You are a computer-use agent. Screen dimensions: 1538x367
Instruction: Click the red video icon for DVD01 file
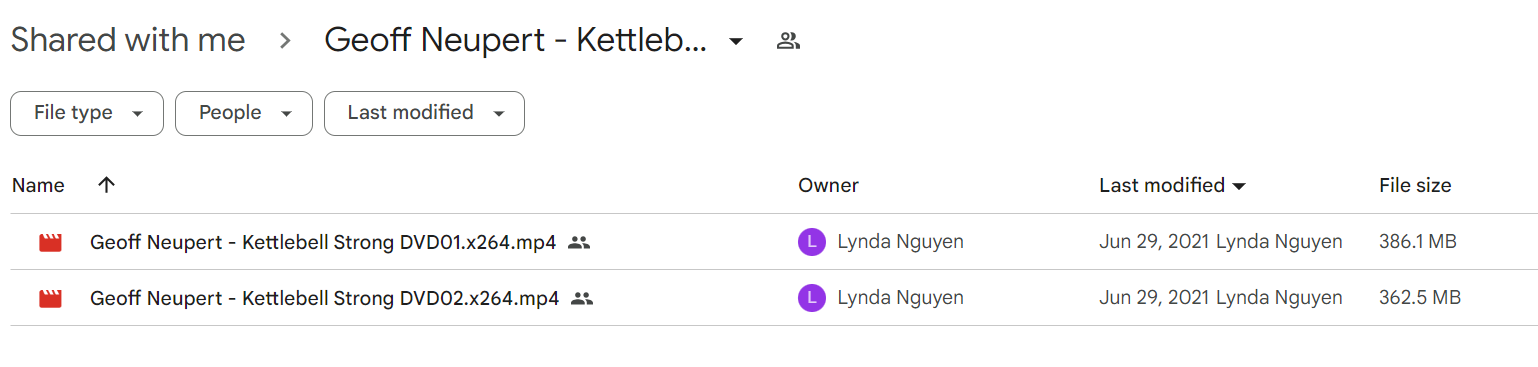(x=51, y=242)
